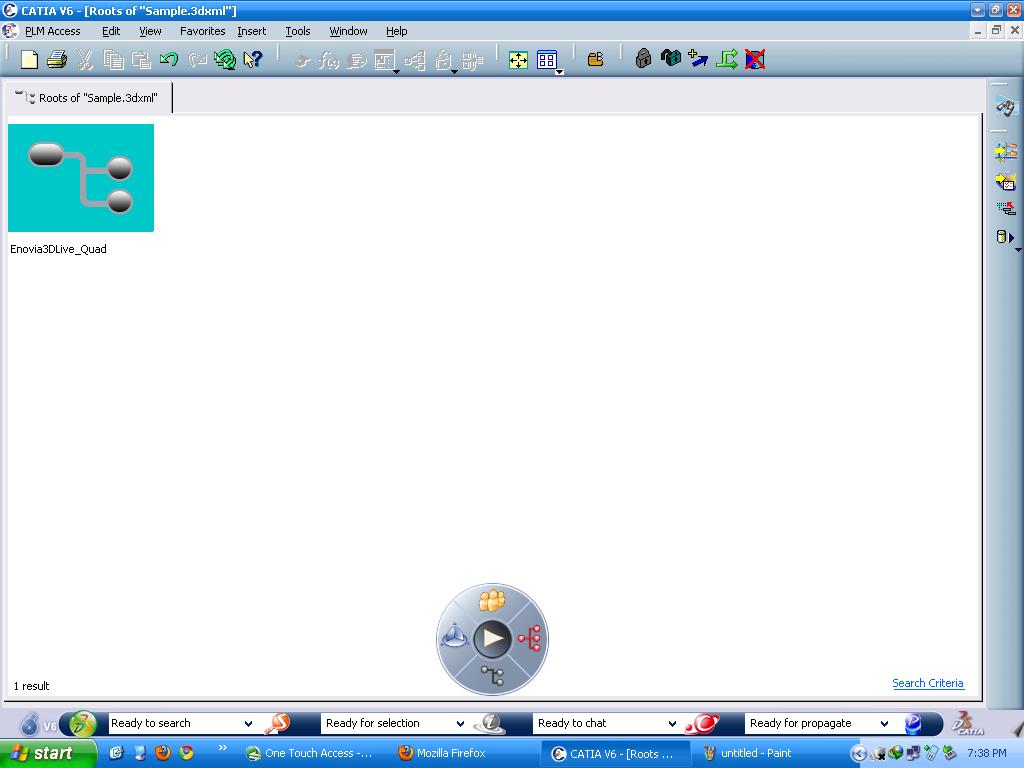The height and width of the screenshot is (768, 1024).
Task: Open the Tools menu
Action: click(x=298, y=31)
